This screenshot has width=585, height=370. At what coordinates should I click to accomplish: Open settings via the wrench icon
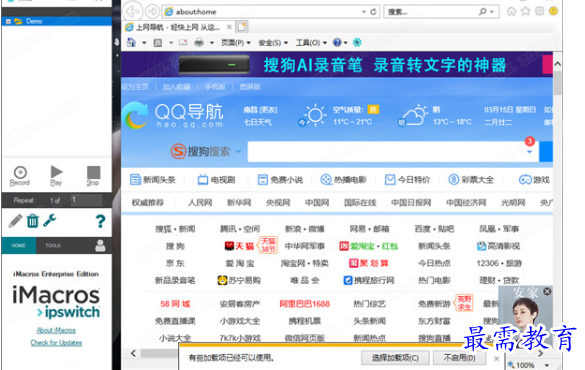(x=50, y=220)
